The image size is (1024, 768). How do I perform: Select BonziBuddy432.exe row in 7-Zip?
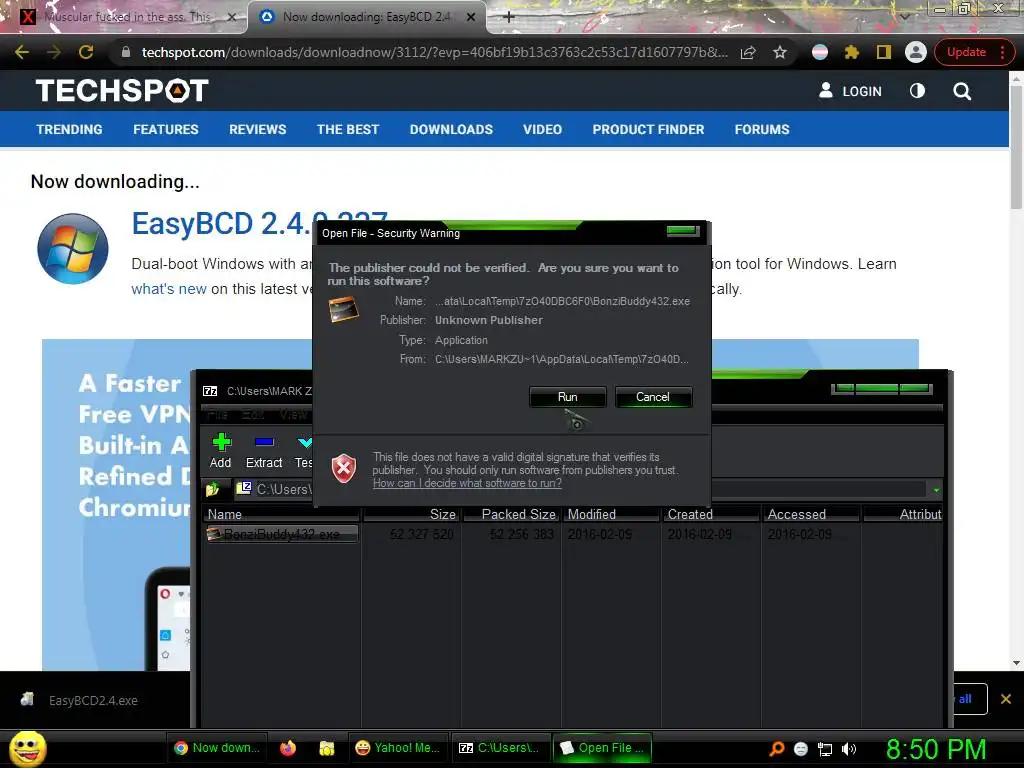click(x=281, y=534)
